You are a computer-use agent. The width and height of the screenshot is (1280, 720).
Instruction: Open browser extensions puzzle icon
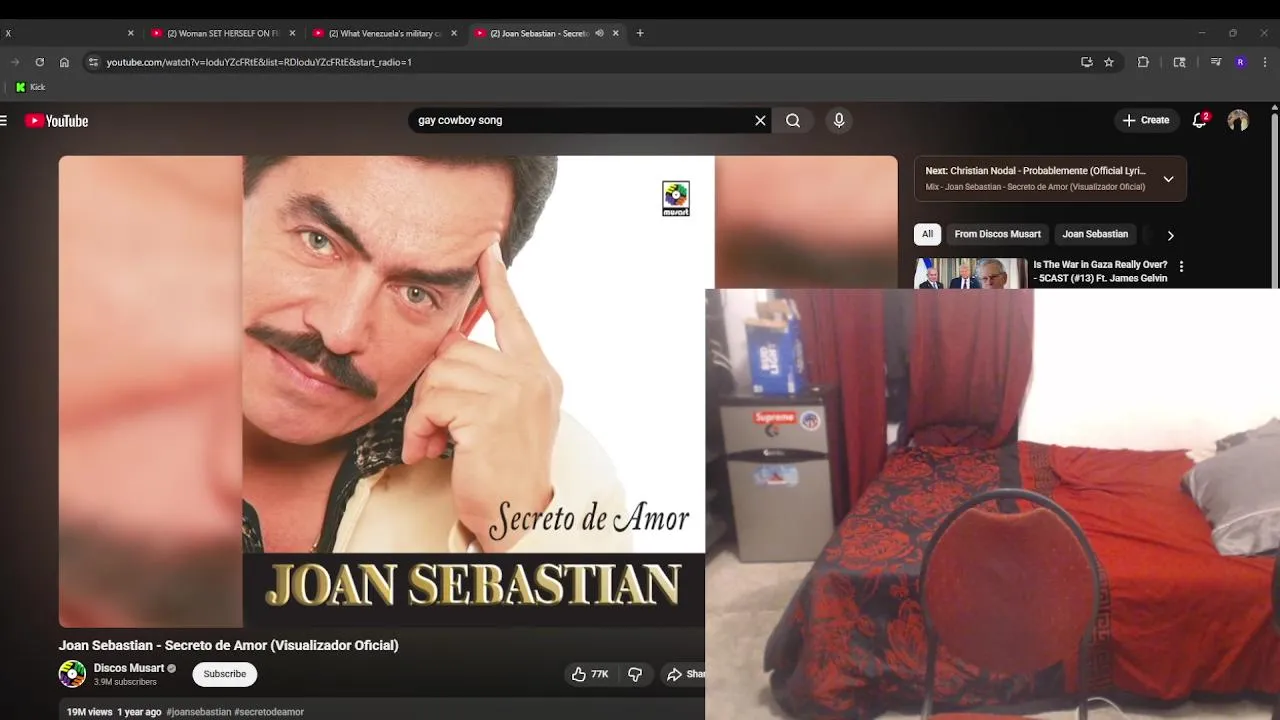tap(1143, 62)
